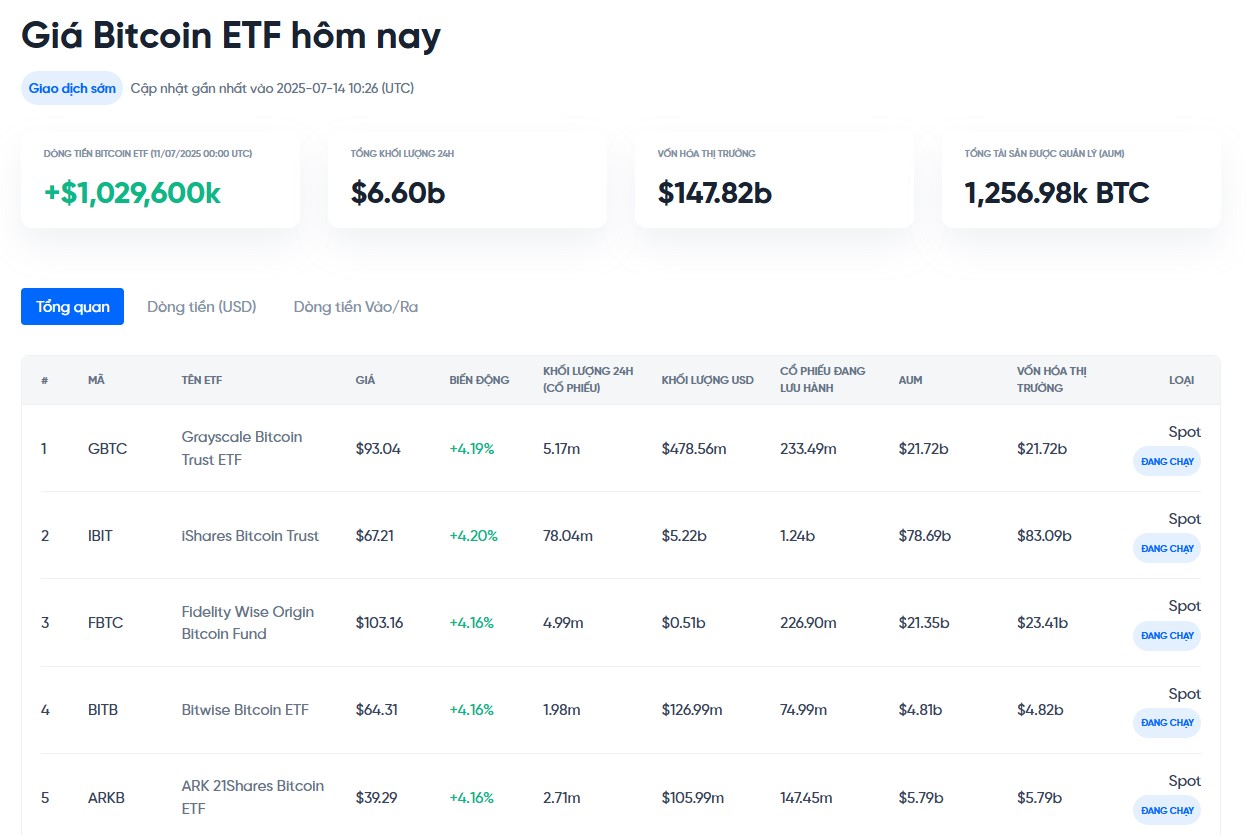1246x835 pixels.
Task: Select the Tổng quan tab
Action: coord(72,307)
